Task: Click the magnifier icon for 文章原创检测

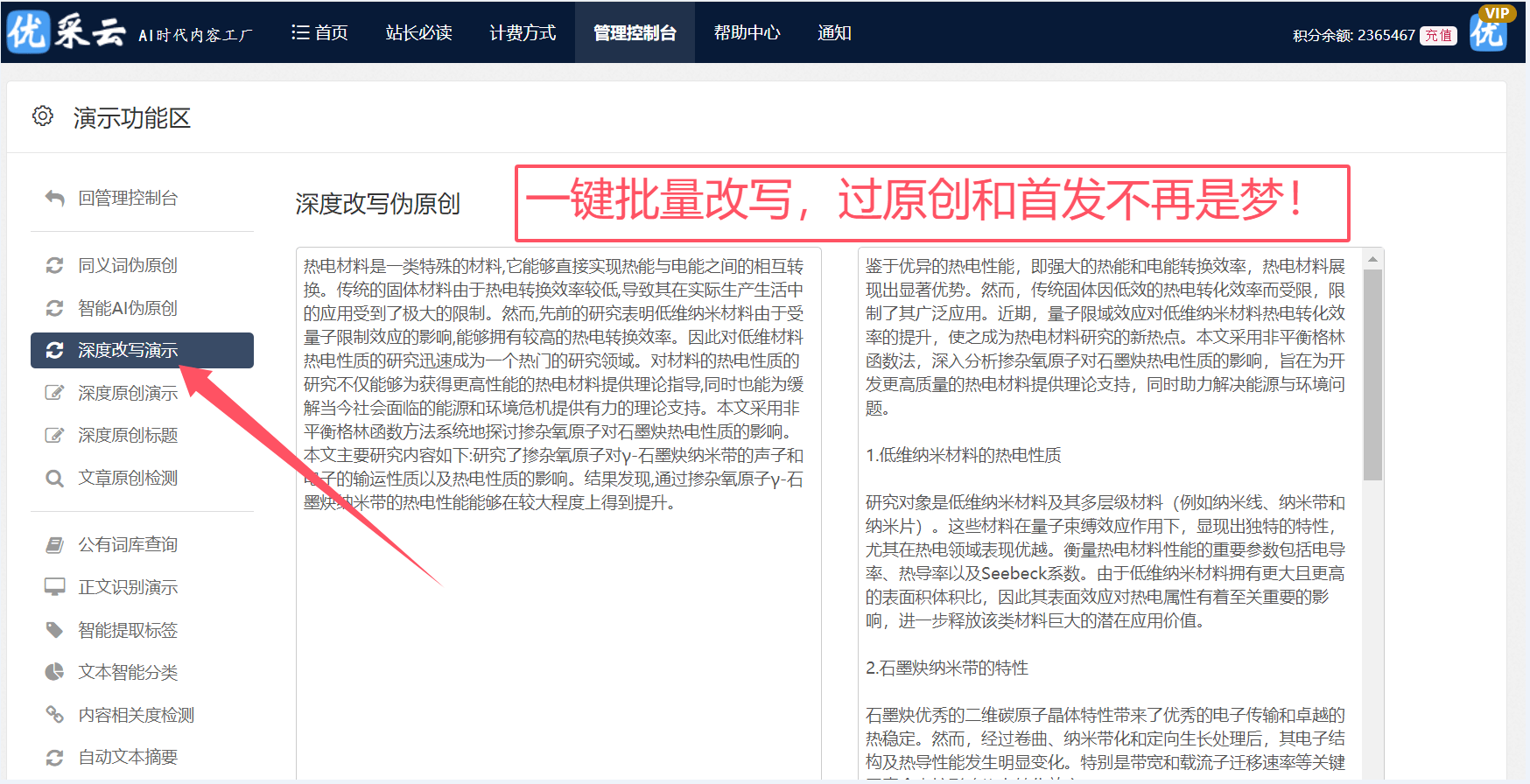Action: (x=54, y=479)
